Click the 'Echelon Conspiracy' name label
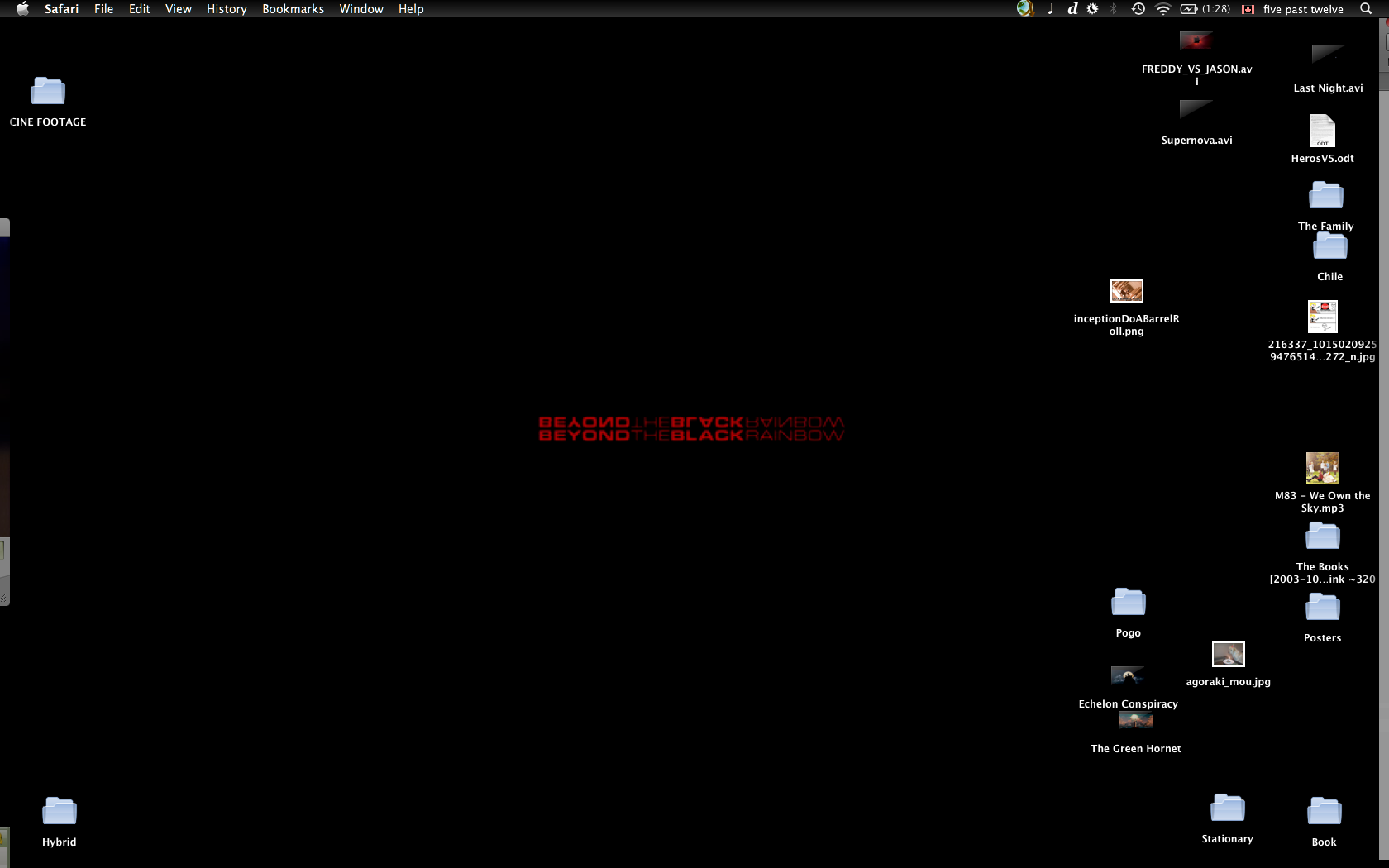 point(1128,704)
